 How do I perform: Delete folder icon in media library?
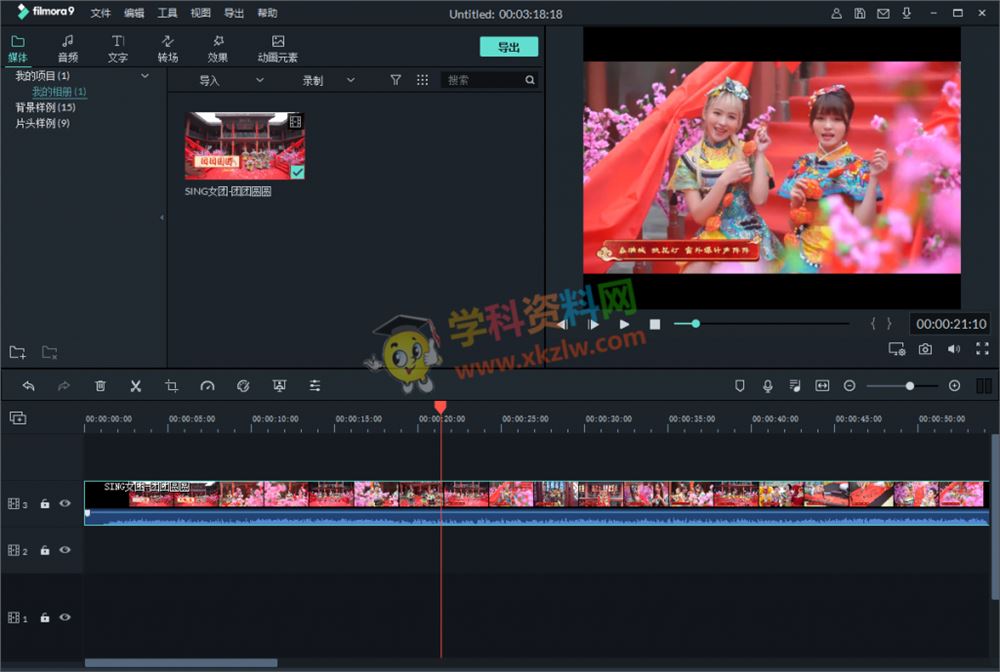(x=50, y=352)
